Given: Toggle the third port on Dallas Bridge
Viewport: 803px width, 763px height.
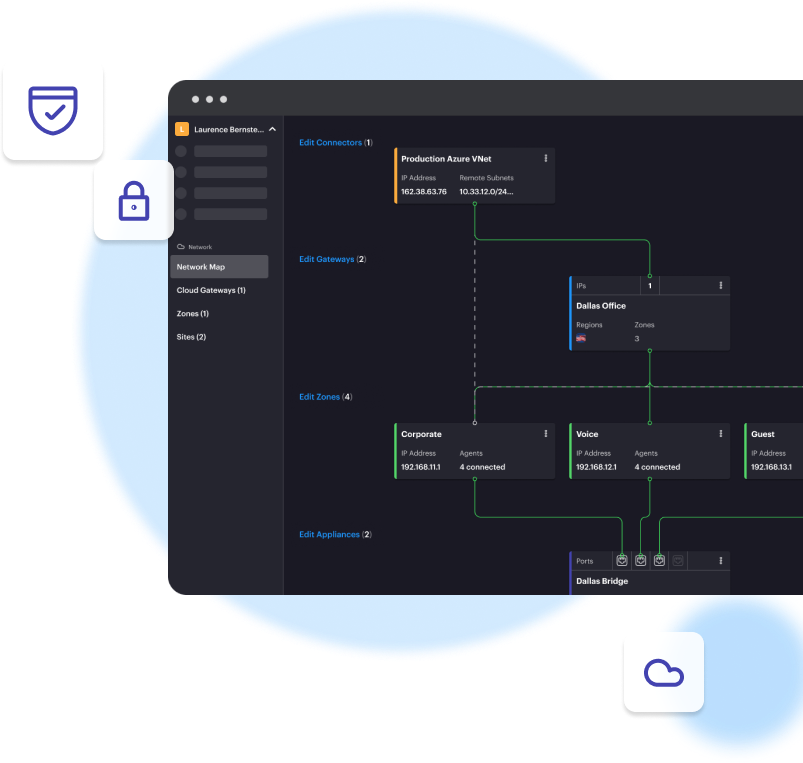Looking at the screenshot, I should (659, 561).
